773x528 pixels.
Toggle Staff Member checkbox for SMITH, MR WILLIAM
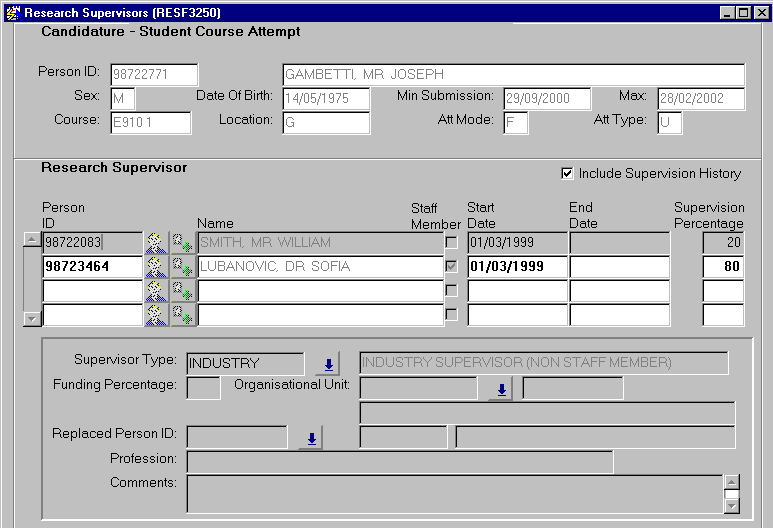click(453, 243)
